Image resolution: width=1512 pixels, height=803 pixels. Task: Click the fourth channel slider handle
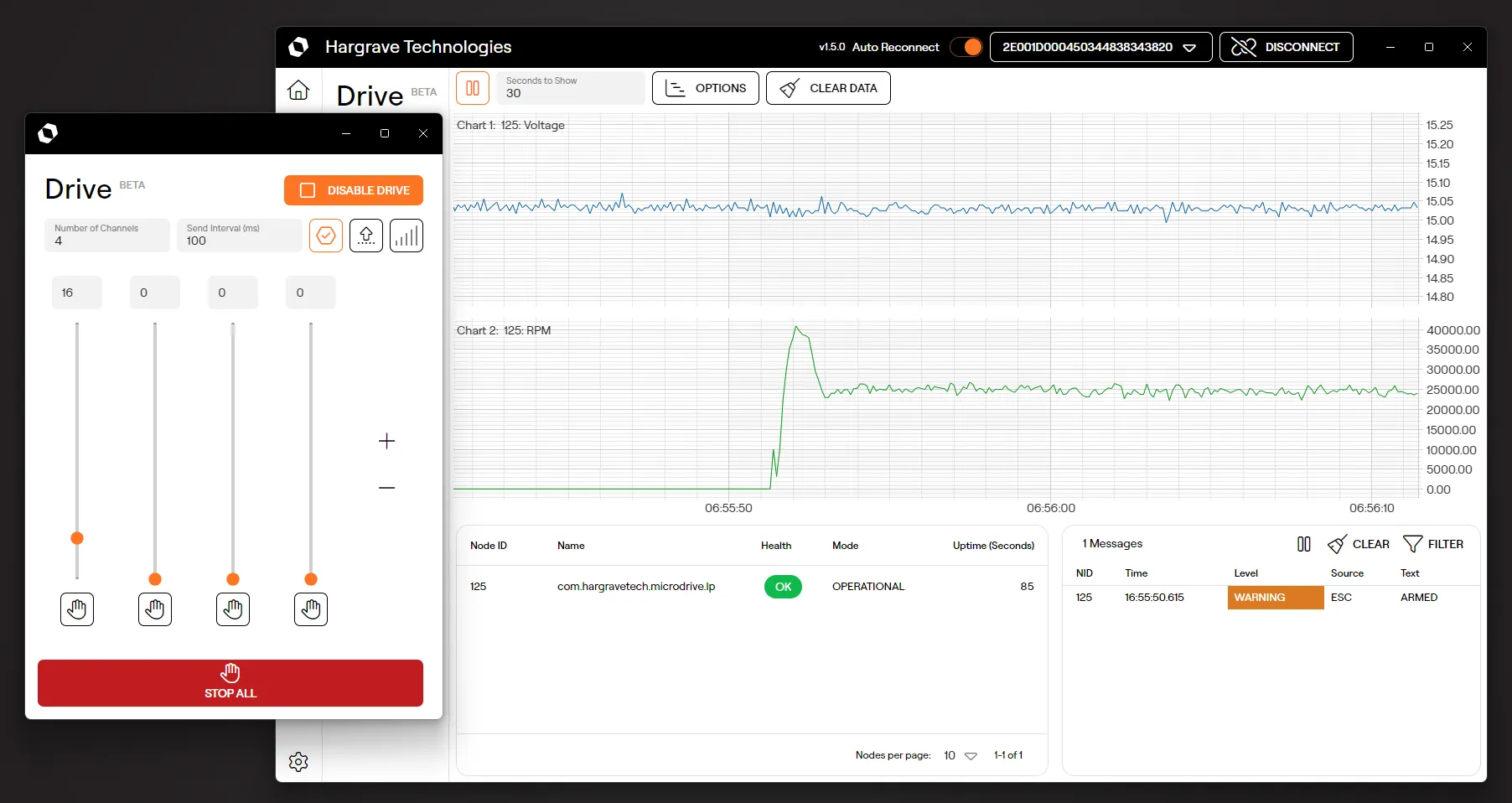point(311,579)
